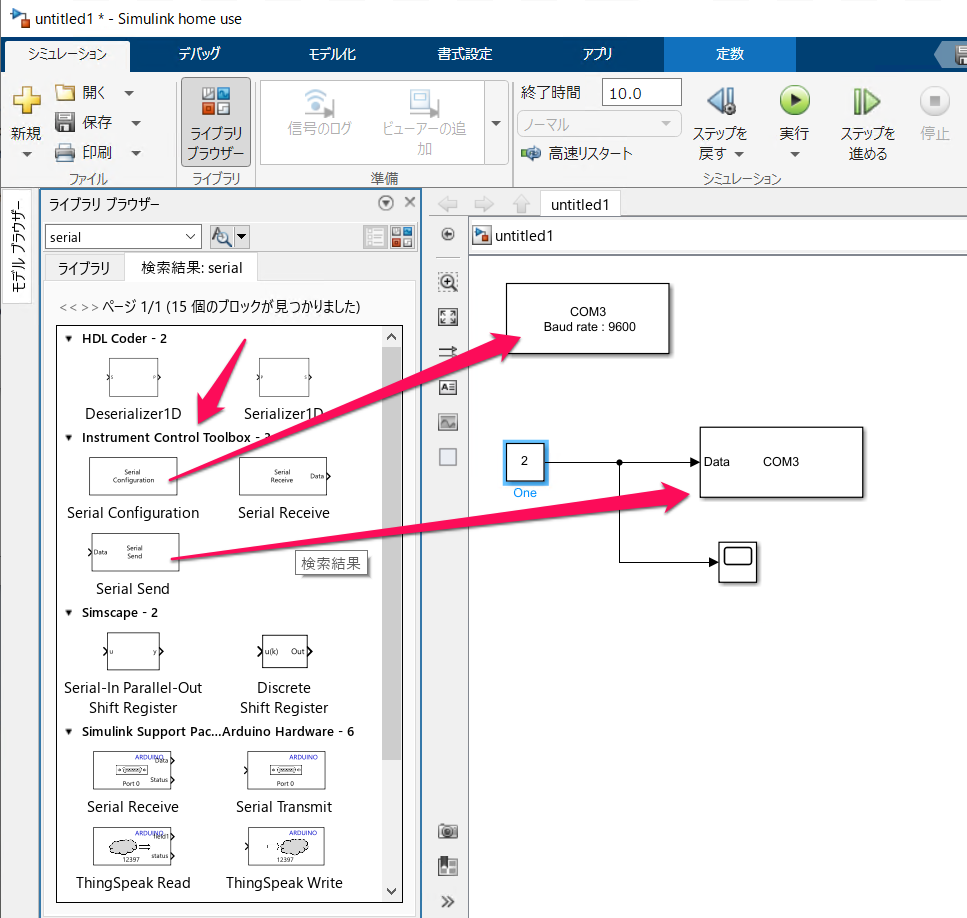Open library browser panel options menu
The width and height of the screenshot is (967, 918).
pyautogui.click(x=386, y=203)
